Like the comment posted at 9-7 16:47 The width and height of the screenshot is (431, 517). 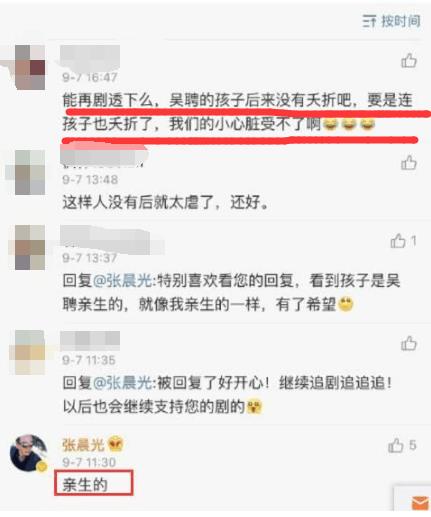pos(409,61)
